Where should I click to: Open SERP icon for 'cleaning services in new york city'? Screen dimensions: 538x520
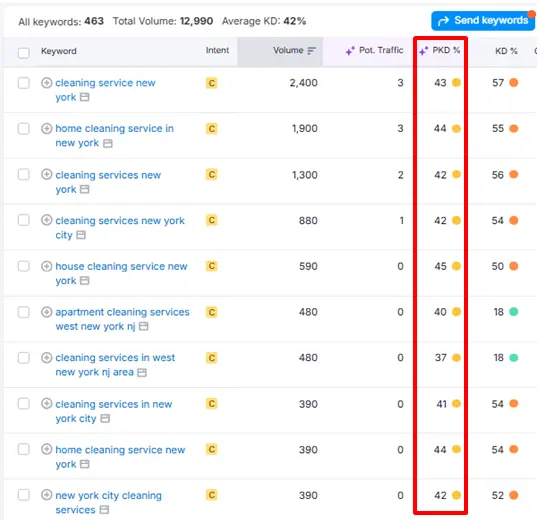point(105,418)
